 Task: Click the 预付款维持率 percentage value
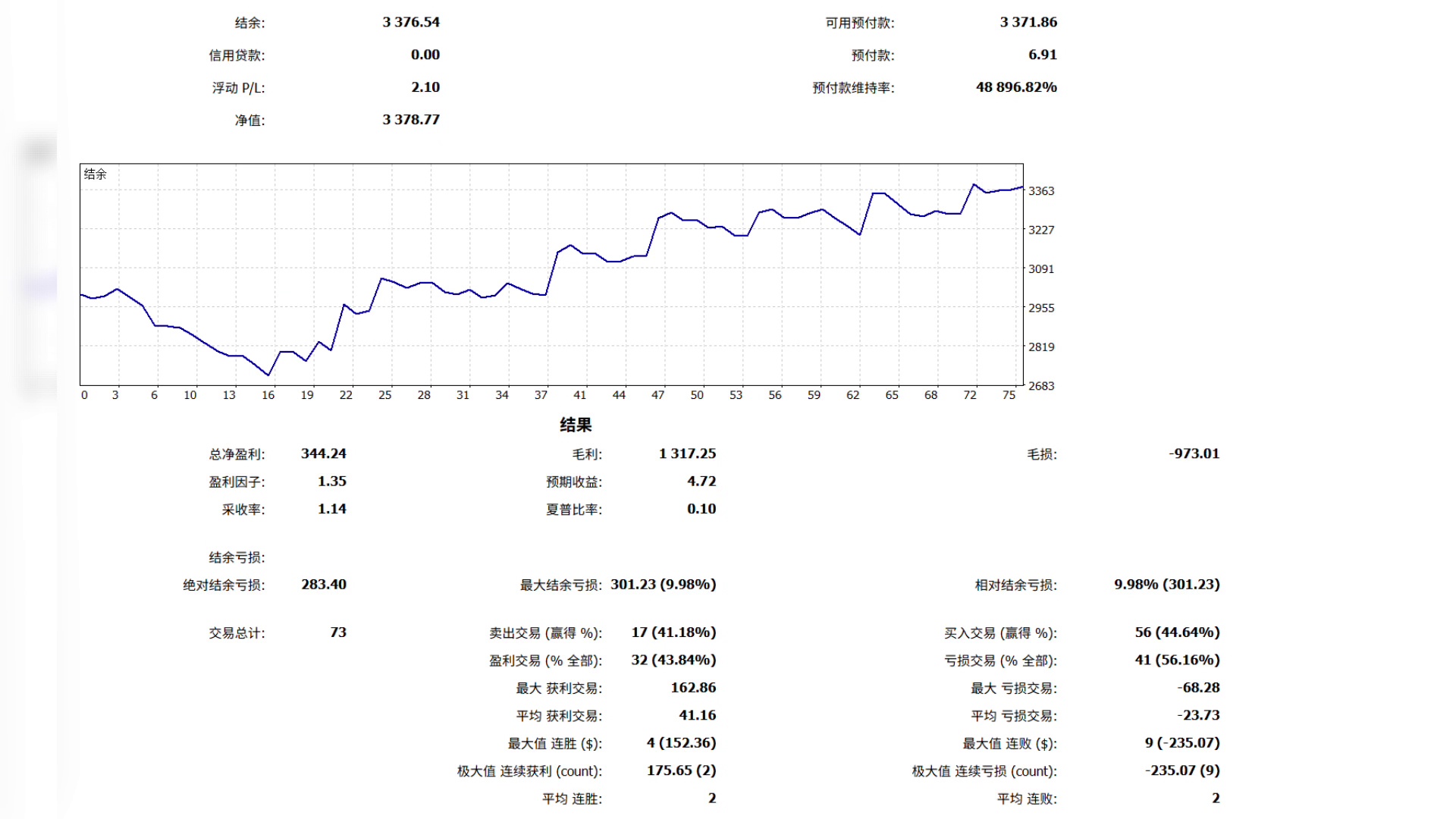pos(1016,87)
